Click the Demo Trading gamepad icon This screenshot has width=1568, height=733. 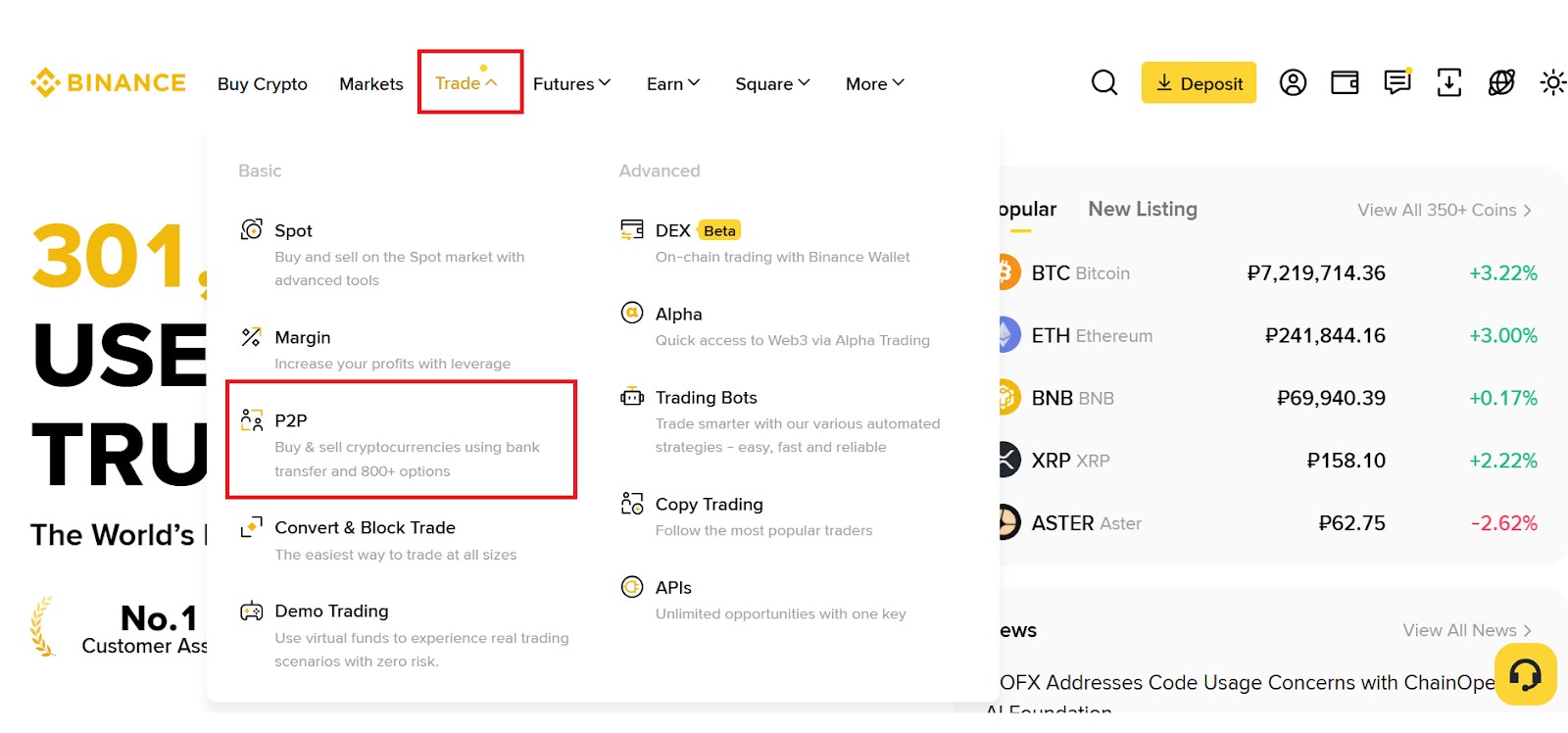point(252,611)
